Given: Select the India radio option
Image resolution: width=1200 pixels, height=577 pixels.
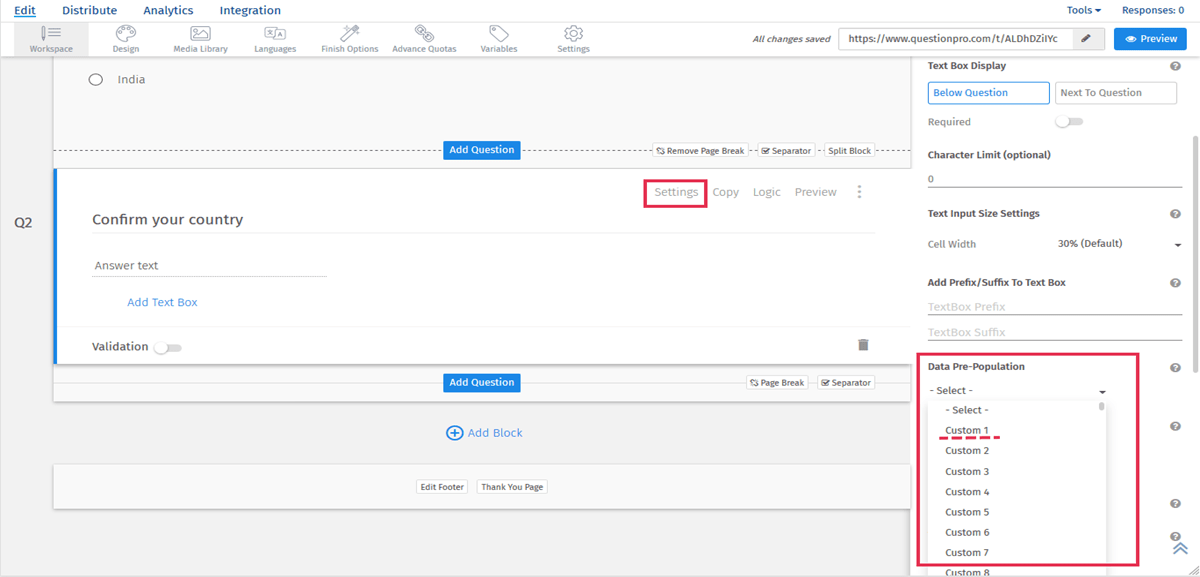Looking at the screenshot, I should [96, 79].
